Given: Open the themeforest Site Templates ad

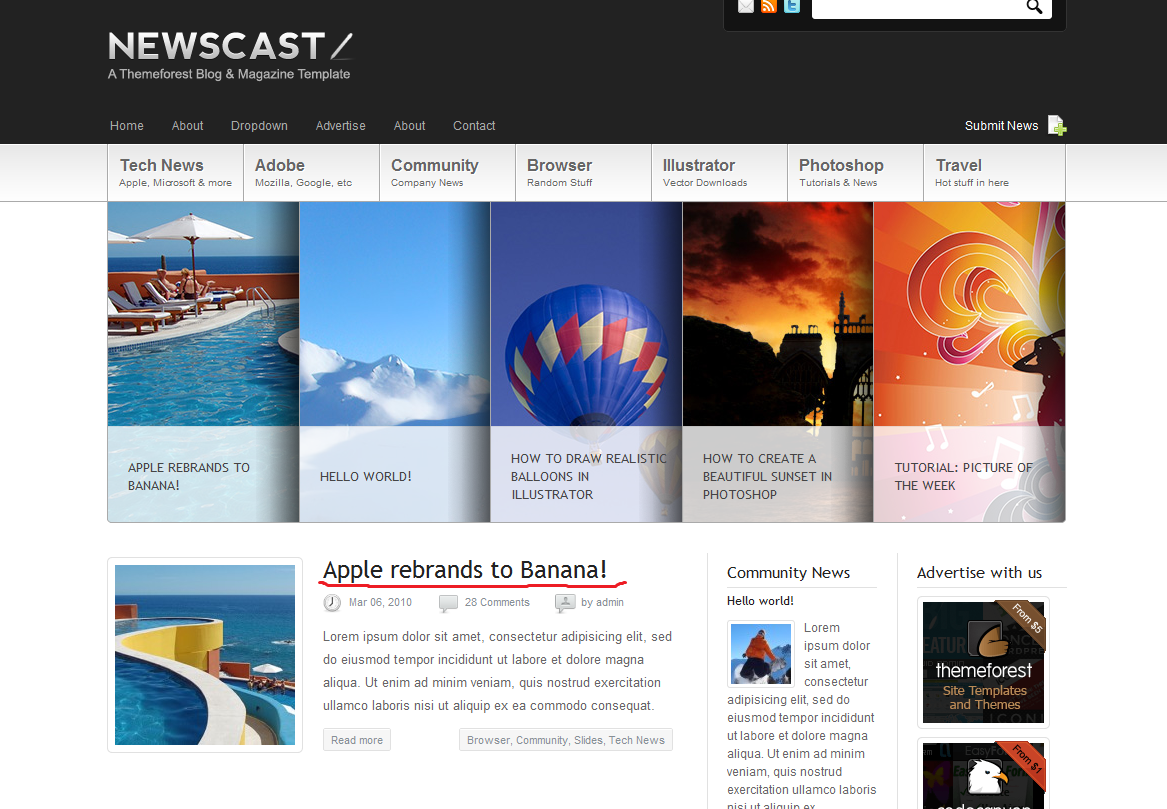Looking at the screenshot, I should [983, 662].
